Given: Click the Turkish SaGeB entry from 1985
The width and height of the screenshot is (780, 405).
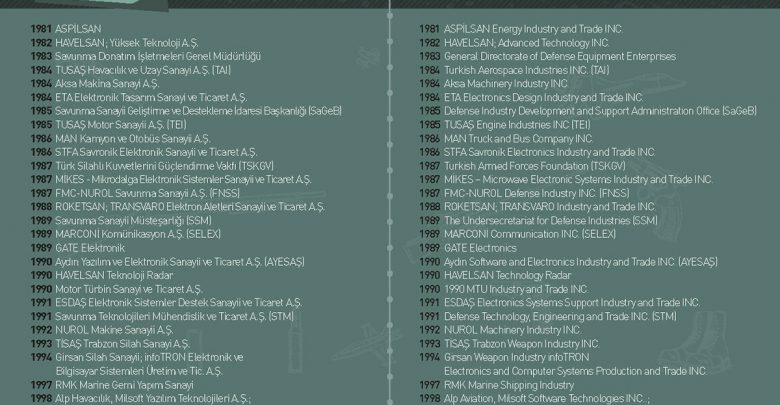Looking at the screenshot, I should coord(186,111).
